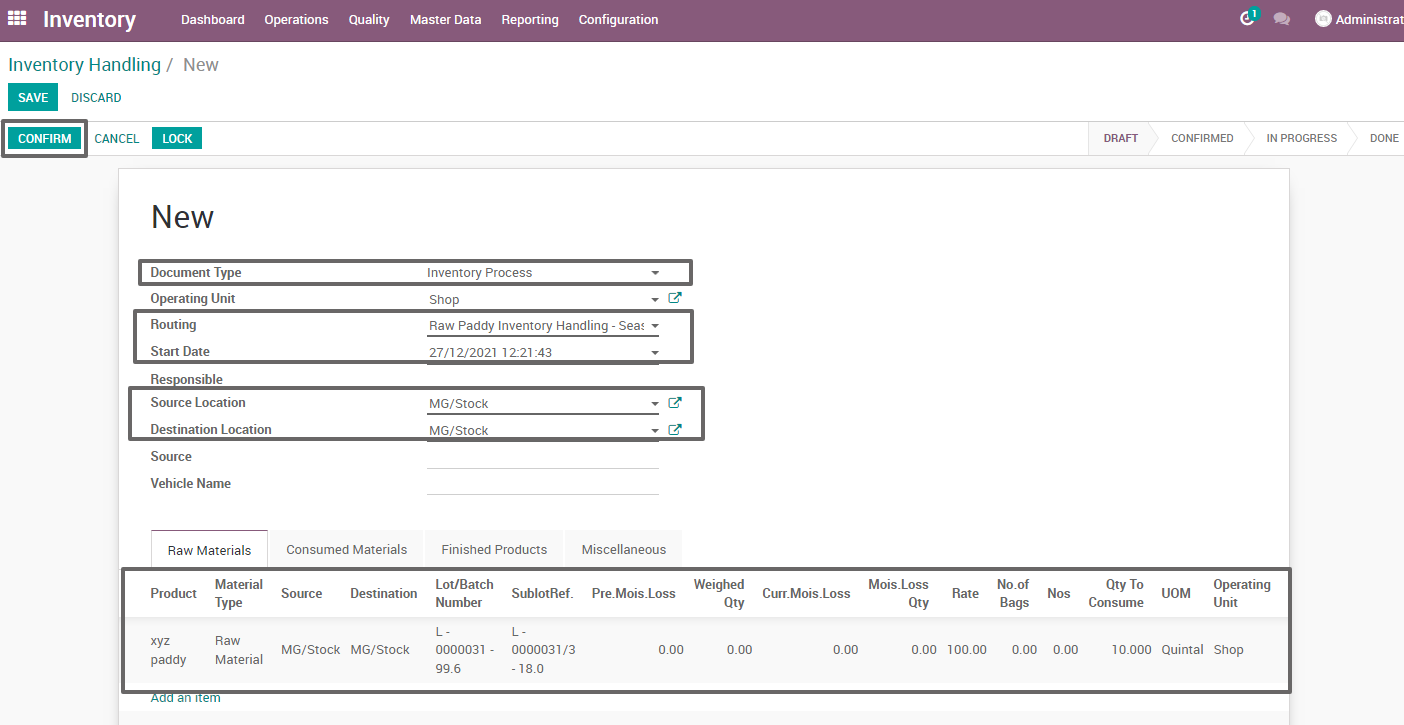
Task: Click the Add an item link
Action: click(185, 697)
